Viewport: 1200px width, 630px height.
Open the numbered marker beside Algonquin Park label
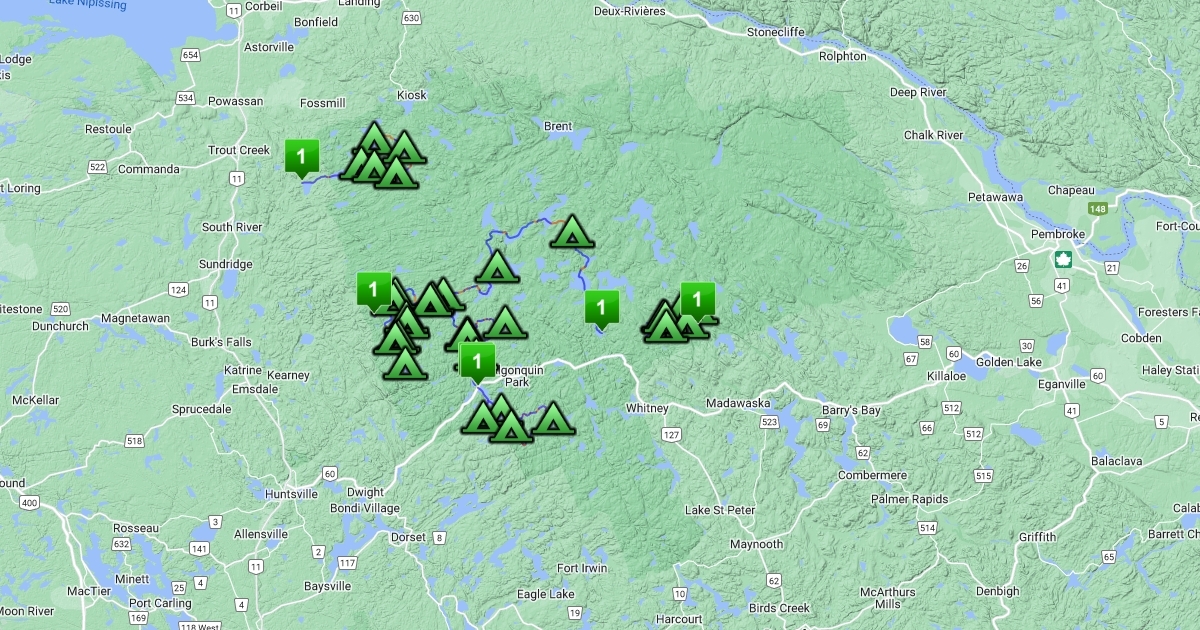click(477, 361)
